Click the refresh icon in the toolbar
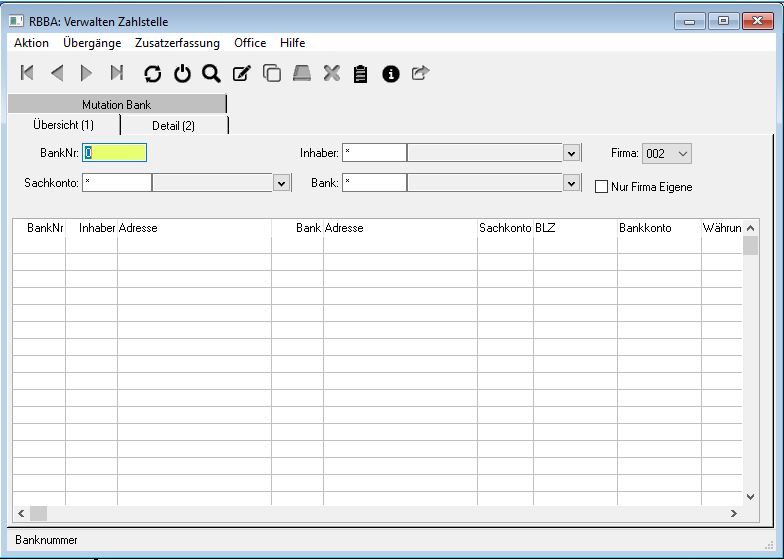 tap(153, 73)
